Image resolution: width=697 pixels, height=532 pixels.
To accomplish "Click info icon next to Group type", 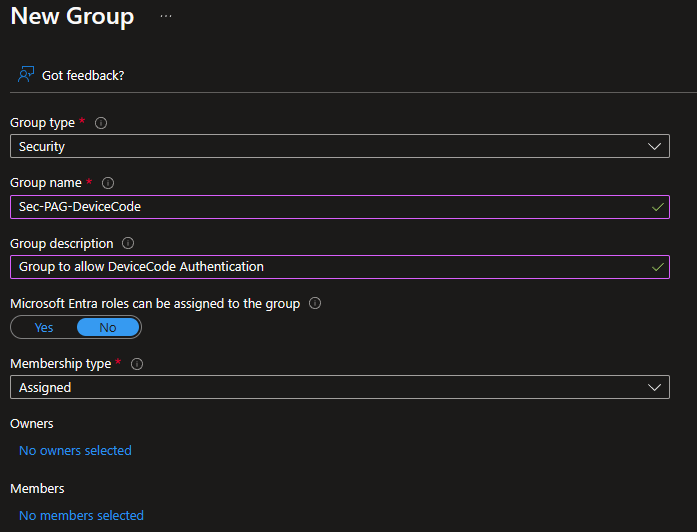I will point(101,123).
